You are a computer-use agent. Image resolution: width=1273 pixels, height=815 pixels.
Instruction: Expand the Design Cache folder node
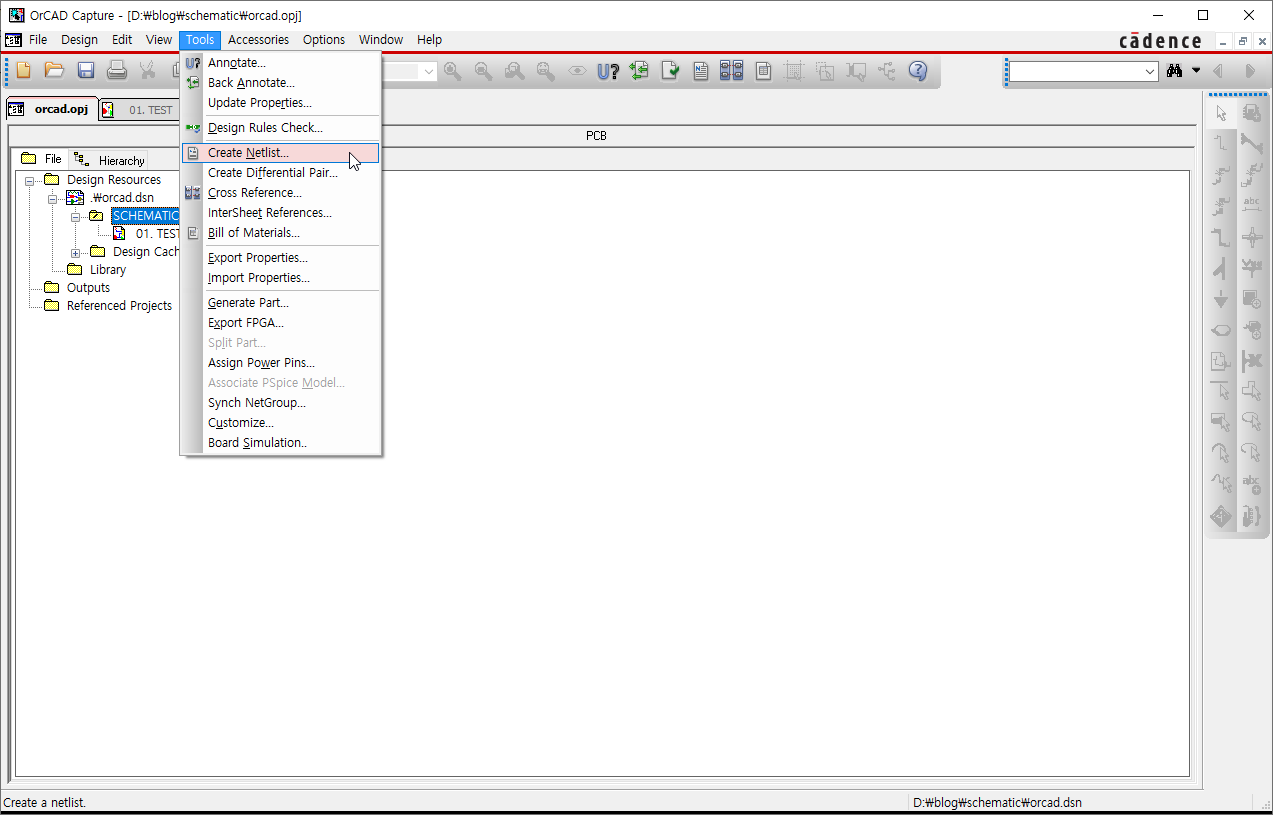pyautogui.click(x=75, y=252)
